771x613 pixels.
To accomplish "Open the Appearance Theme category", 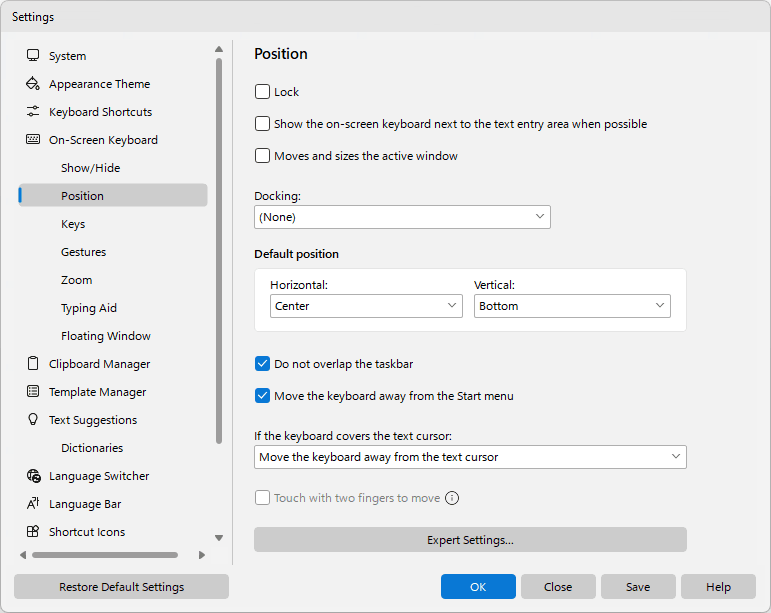I will point(100,84).
